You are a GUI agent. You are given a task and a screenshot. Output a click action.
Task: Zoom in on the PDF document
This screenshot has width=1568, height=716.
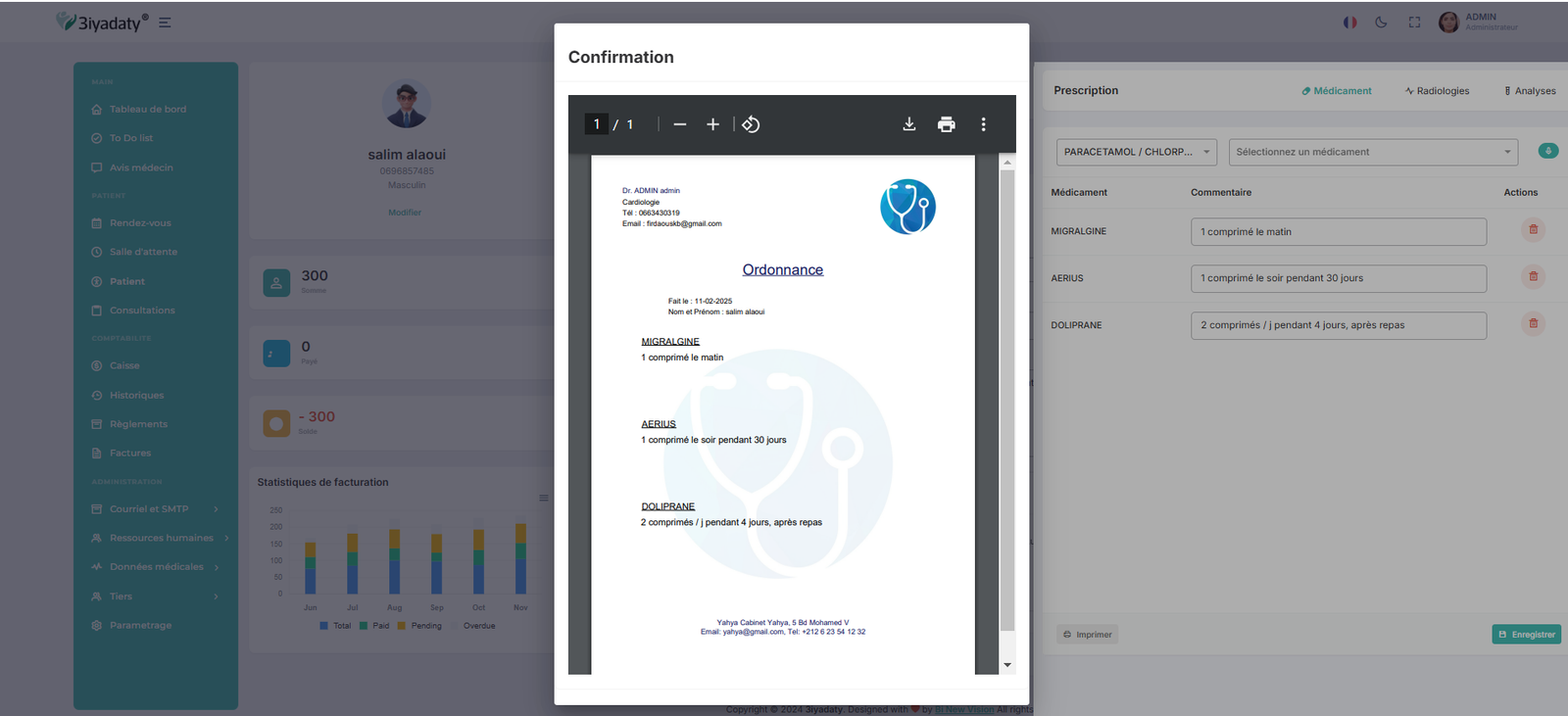tap(712, 124)
